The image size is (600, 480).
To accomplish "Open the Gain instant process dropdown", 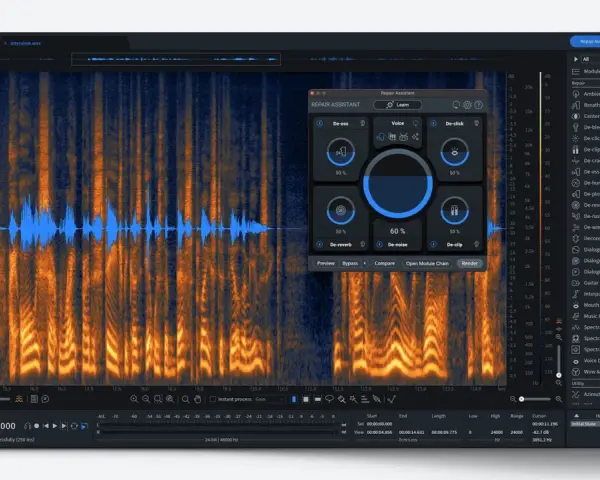I will (269, 399).
